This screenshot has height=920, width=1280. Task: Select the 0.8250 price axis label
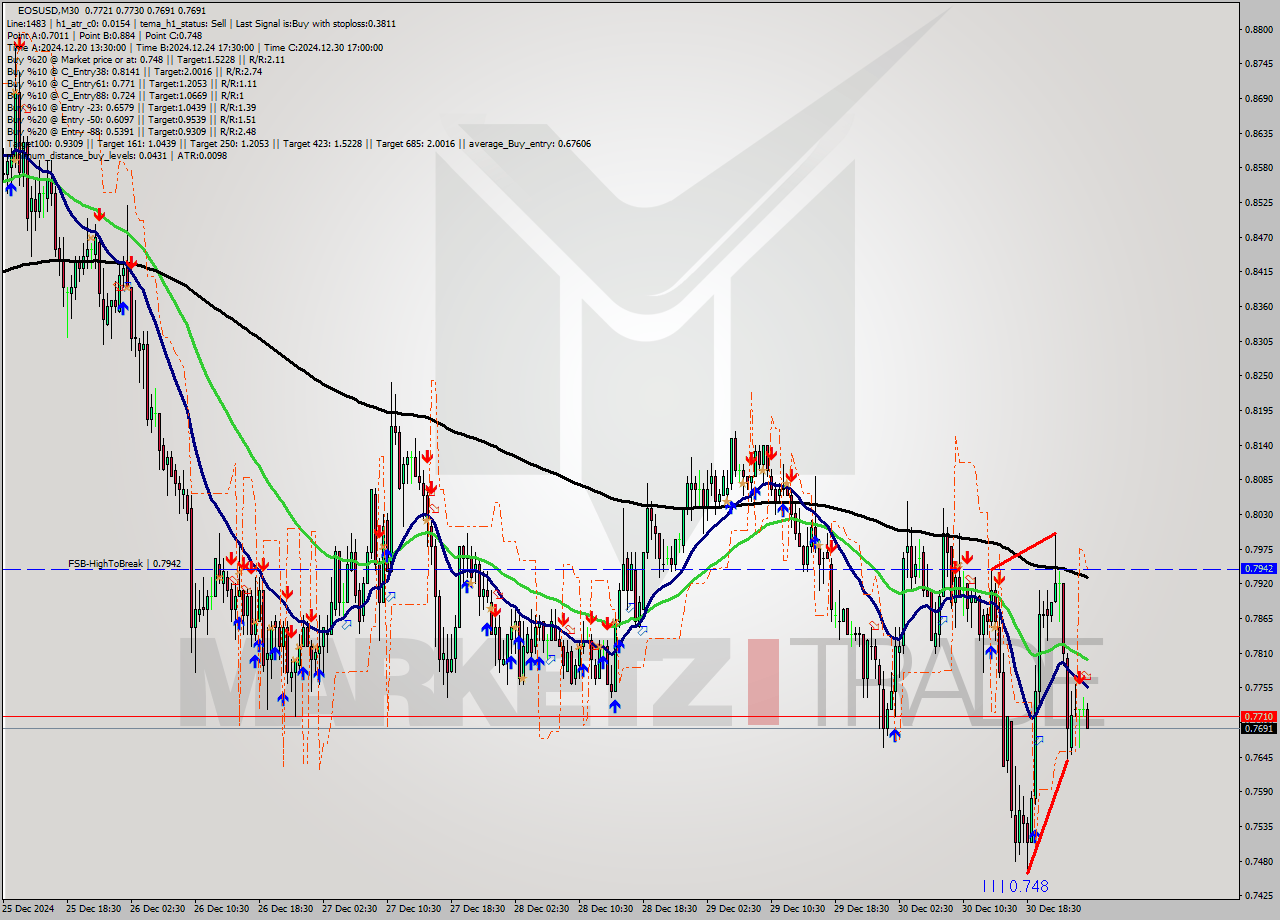(x=1259, y=376)
